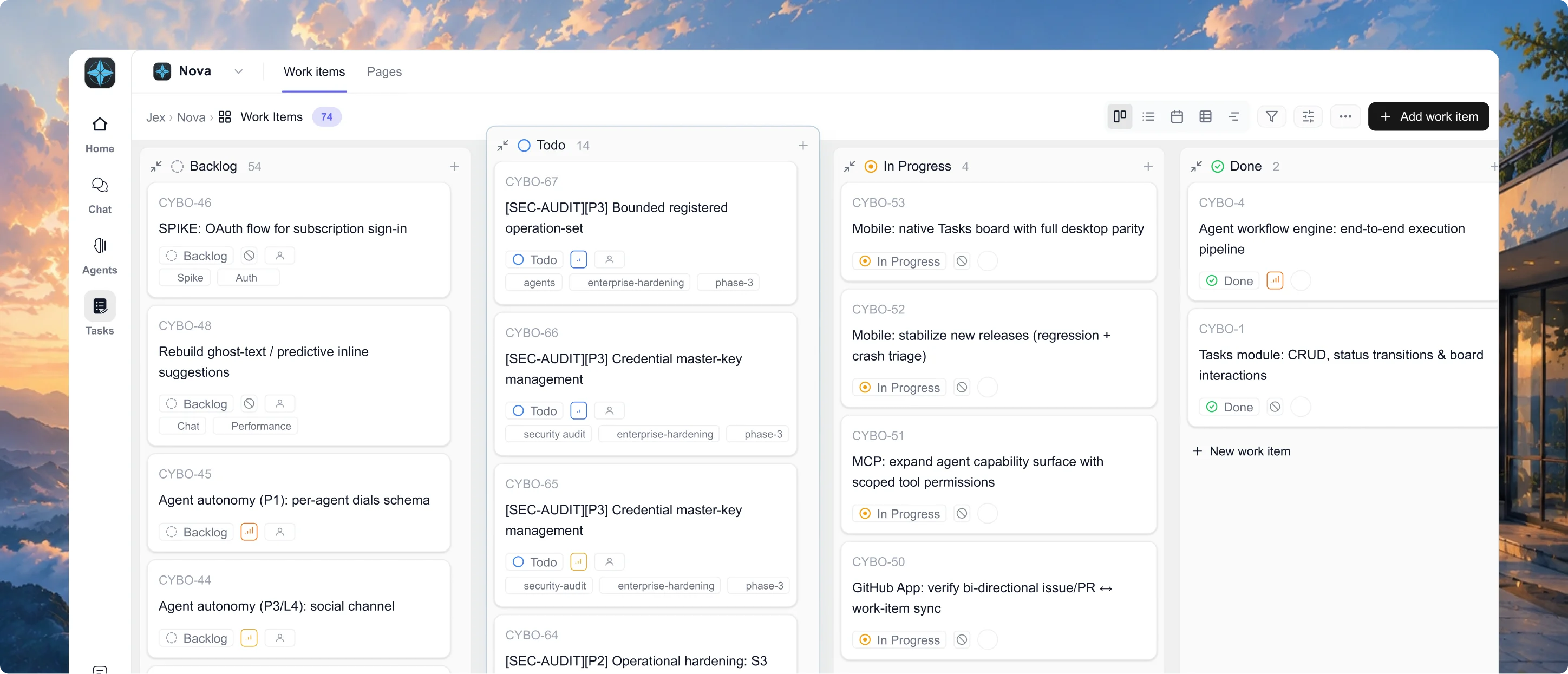Change priority chip on CYBO-4 card

tap(1275, 280)
